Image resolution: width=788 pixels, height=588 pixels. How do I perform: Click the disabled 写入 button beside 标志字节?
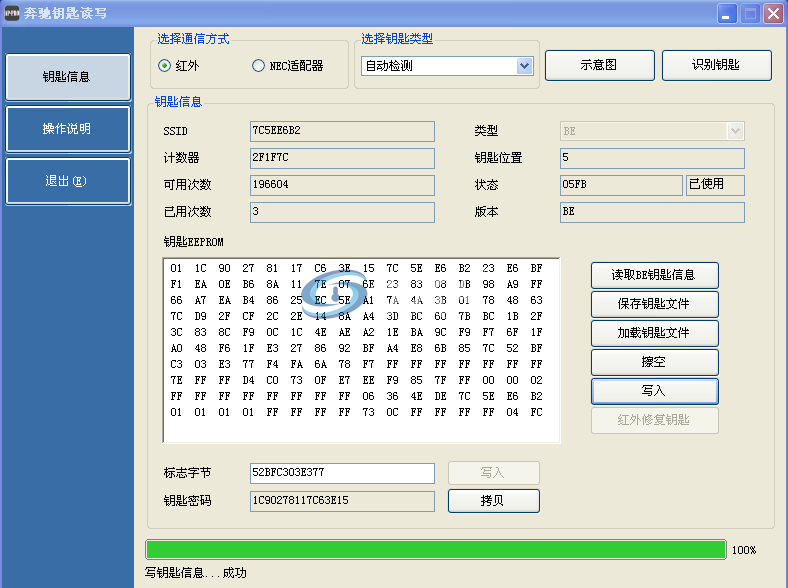494,473
